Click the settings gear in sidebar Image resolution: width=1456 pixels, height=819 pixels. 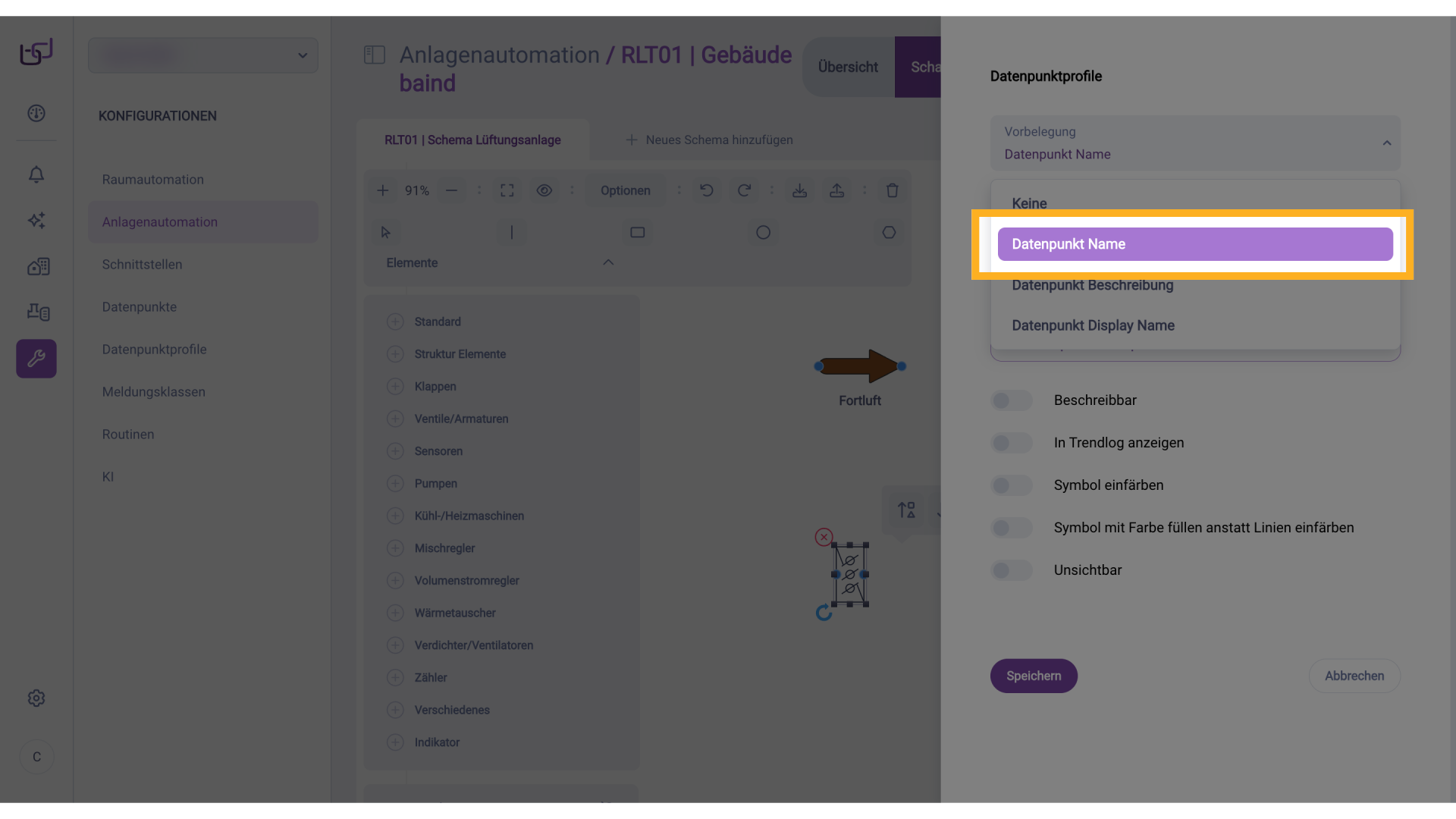(36, 698)
